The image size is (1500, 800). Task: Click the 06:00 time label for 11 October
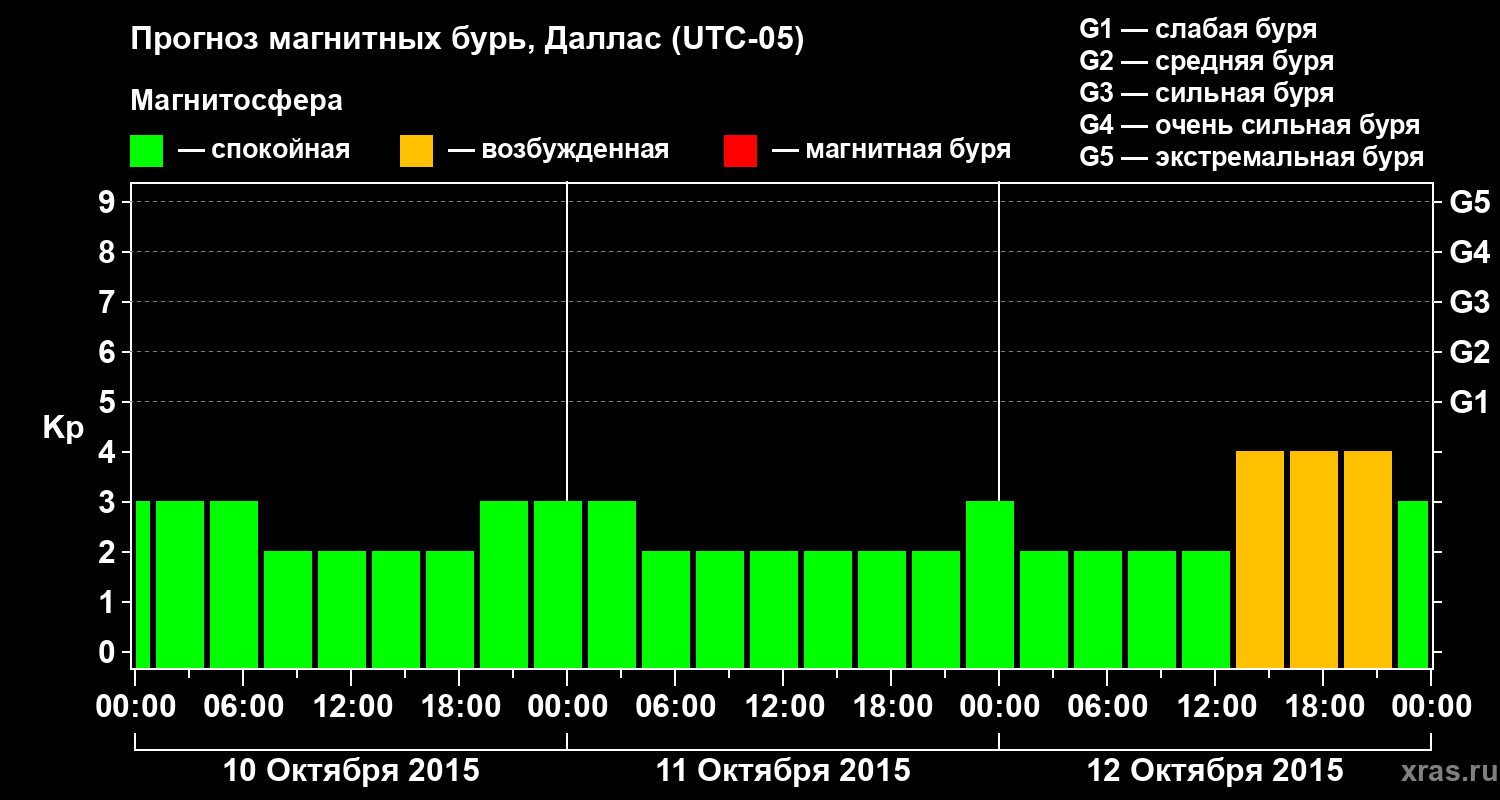[675, 706]
